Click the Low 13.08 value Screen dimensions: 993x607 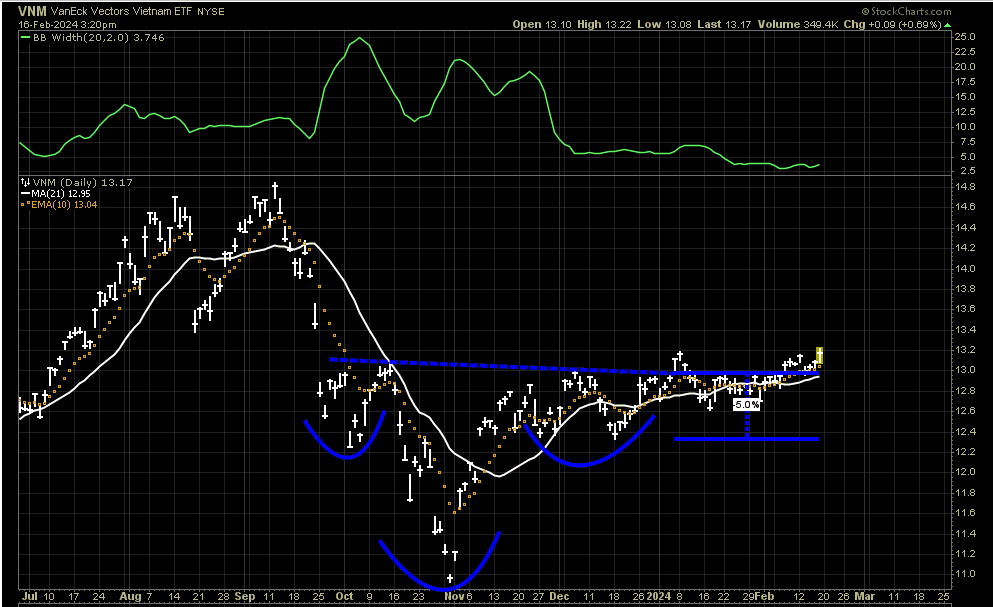pos(664,24)
